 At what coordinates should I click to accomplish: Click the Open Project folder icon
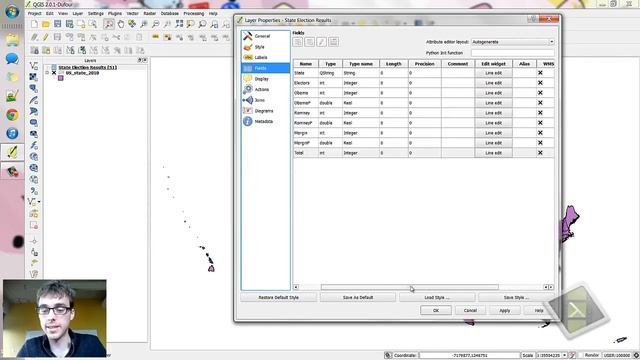(x=46, y=24)
